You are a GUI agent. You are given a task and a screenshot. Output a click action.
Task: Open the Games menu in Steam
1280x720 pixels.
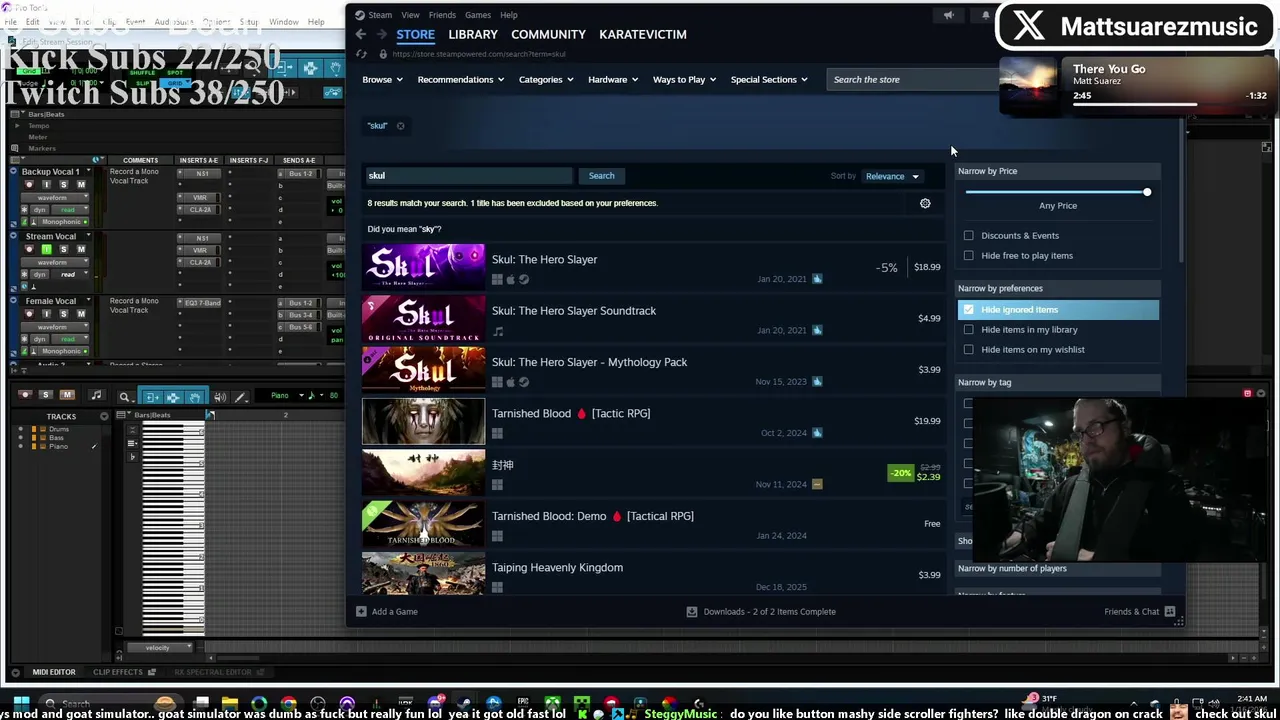[478, 15]
